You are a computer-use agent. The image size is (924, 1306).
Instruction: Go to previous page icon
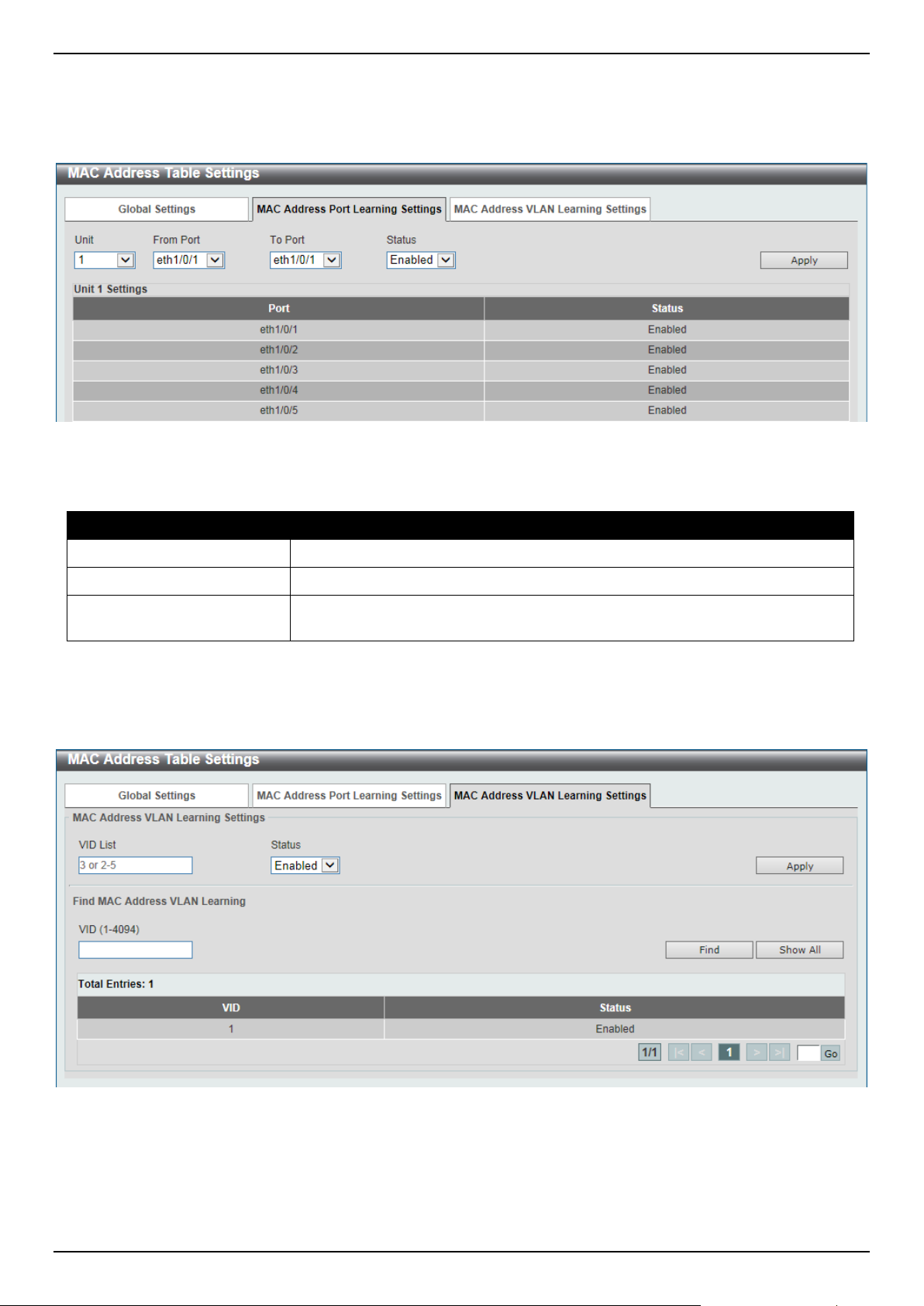point(702,1052)
